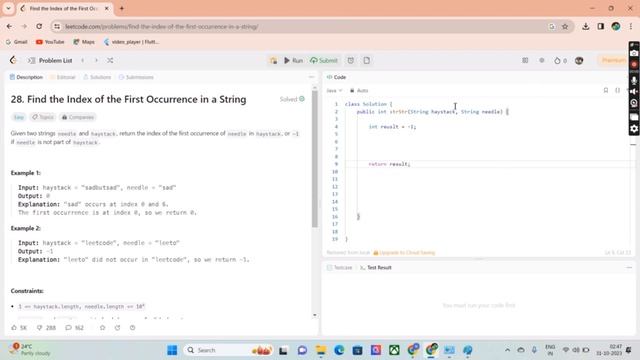Expand the Topics tag
Viewport: 640px width, 360px height.
click(x=43, y=117)
